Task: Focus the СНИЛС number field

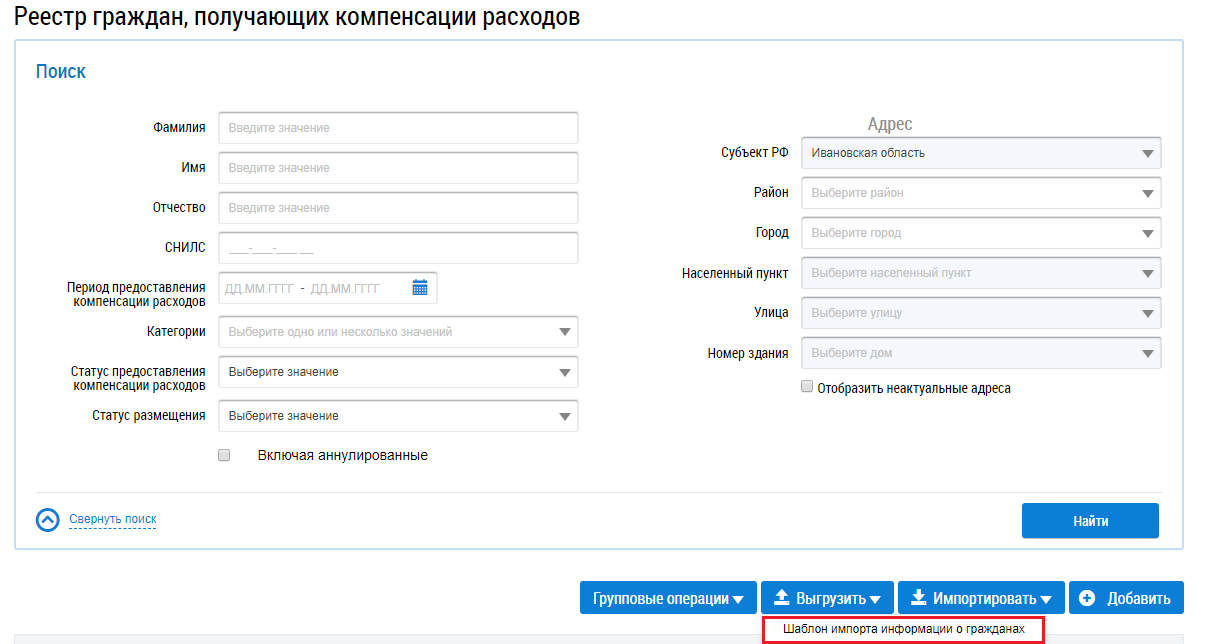Action: [x=397, y=248]
